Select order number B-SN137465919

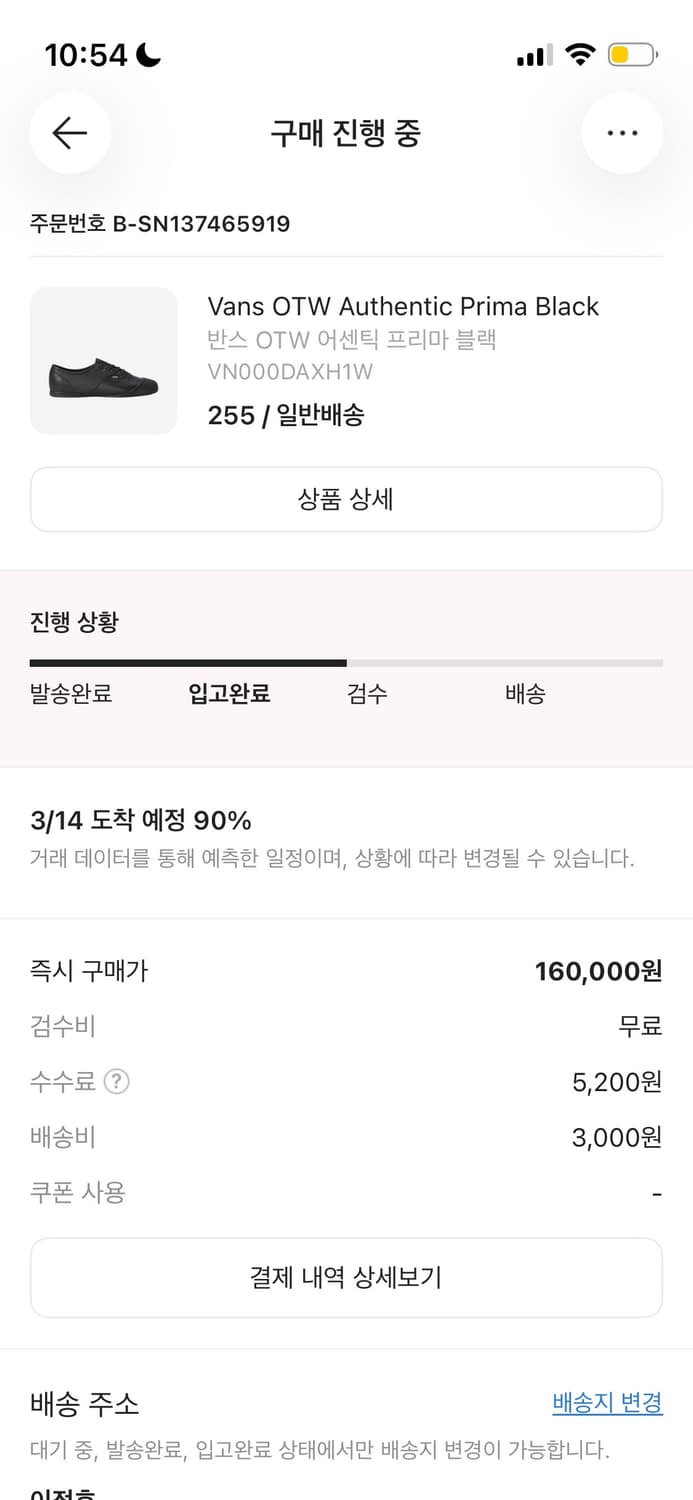click(159, 224)
